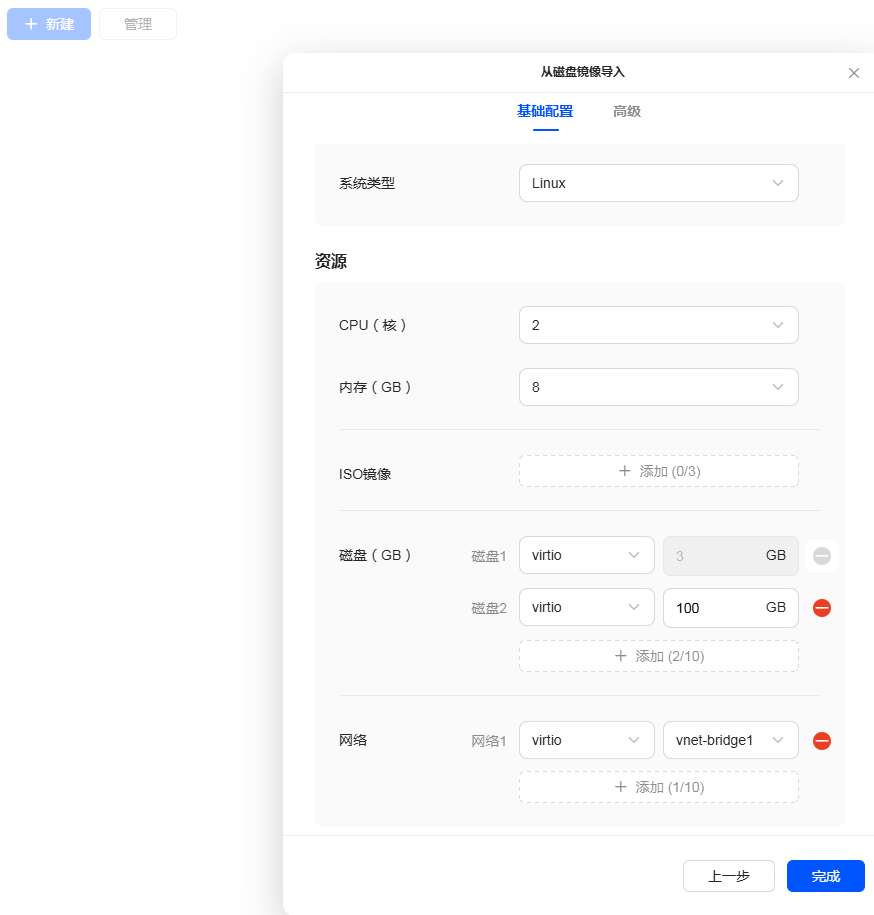This screenshot has width=874, height=915.
Task: Change disk 1 bus type virtio dropdown
Action: [586, 556]
